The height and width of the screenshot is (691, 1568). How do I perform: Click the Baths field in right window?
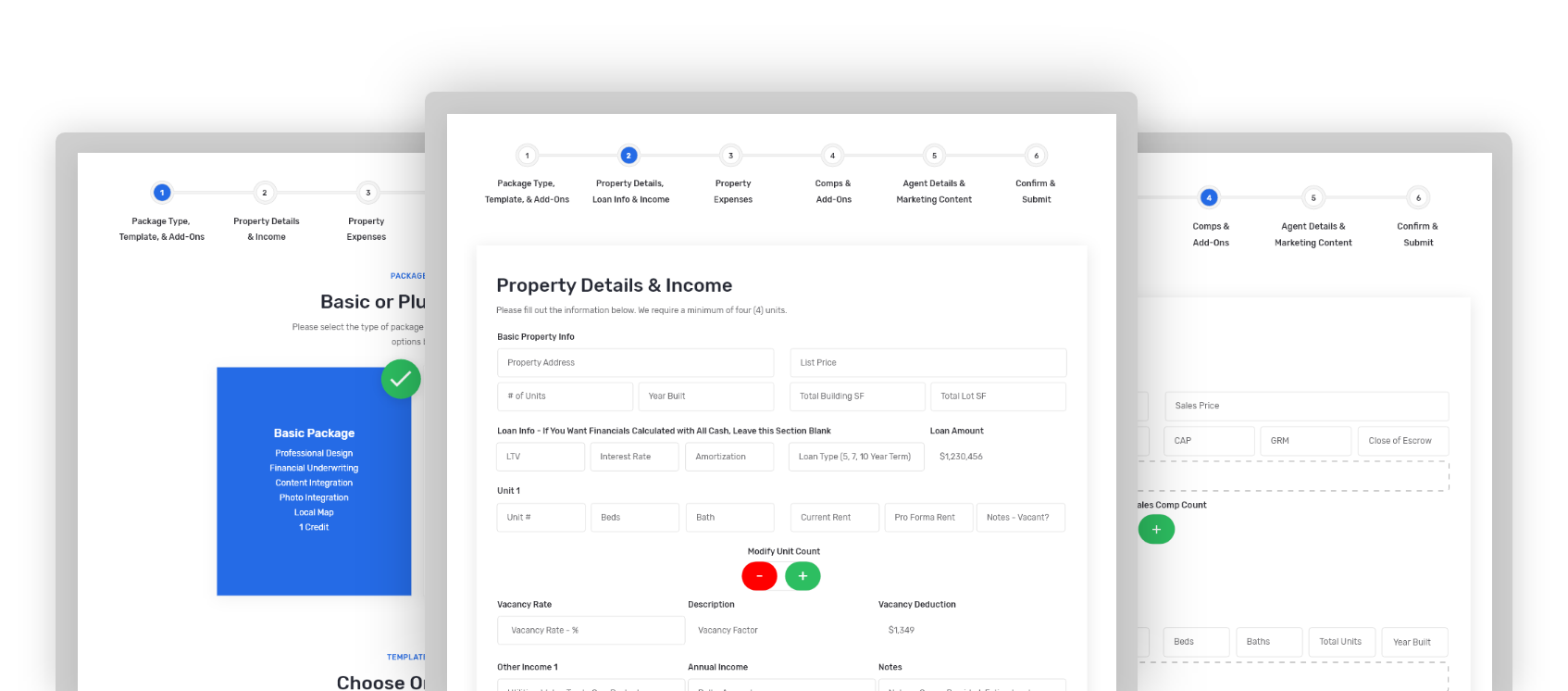(x=1269, y=642)
